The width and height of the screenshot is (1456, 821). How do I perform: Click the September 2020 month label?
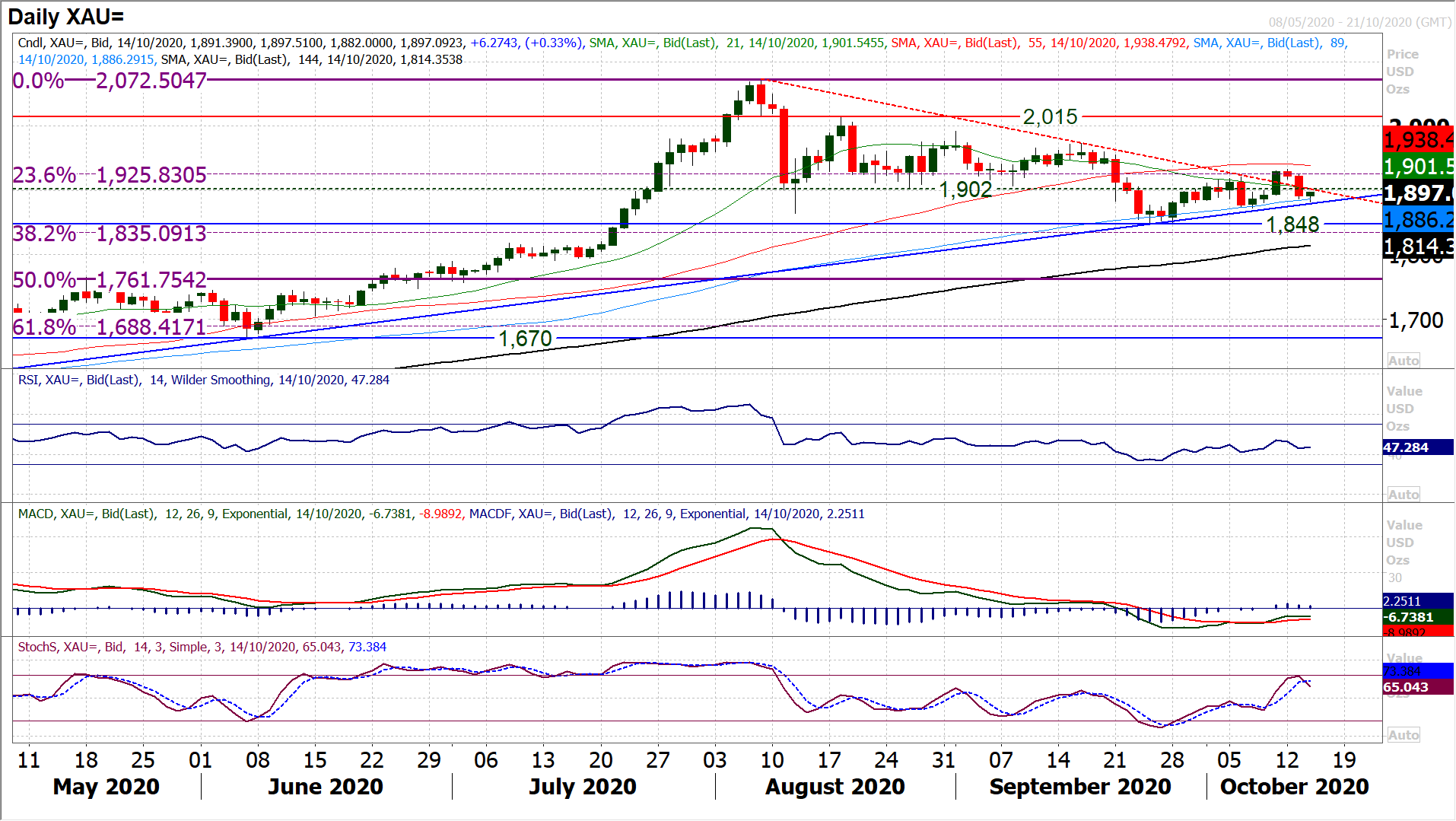(1080, 787)
